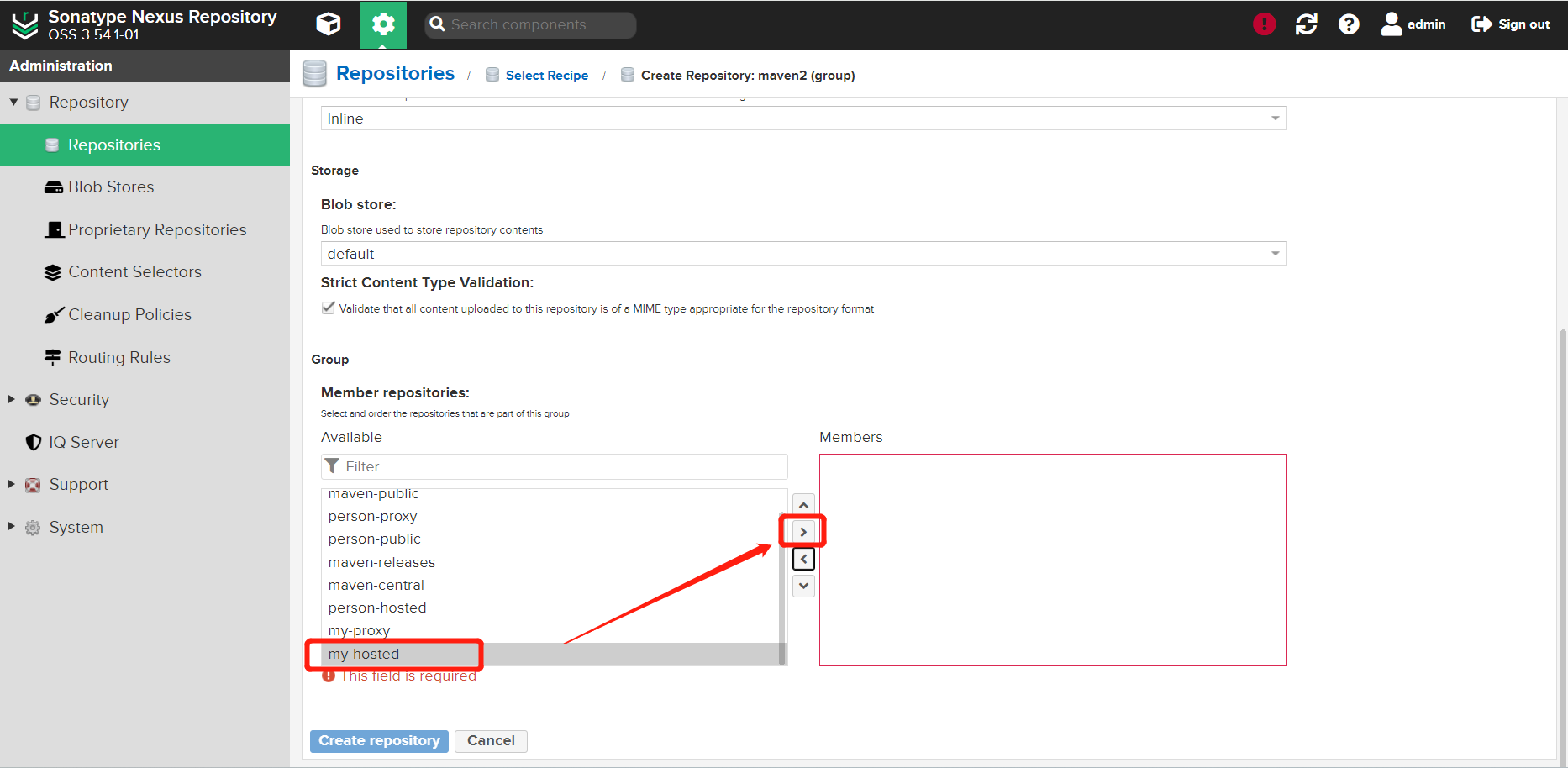Screen dimensions: 1568x768
Task: Click inside the Members list box
Action: coord(1053,560)
